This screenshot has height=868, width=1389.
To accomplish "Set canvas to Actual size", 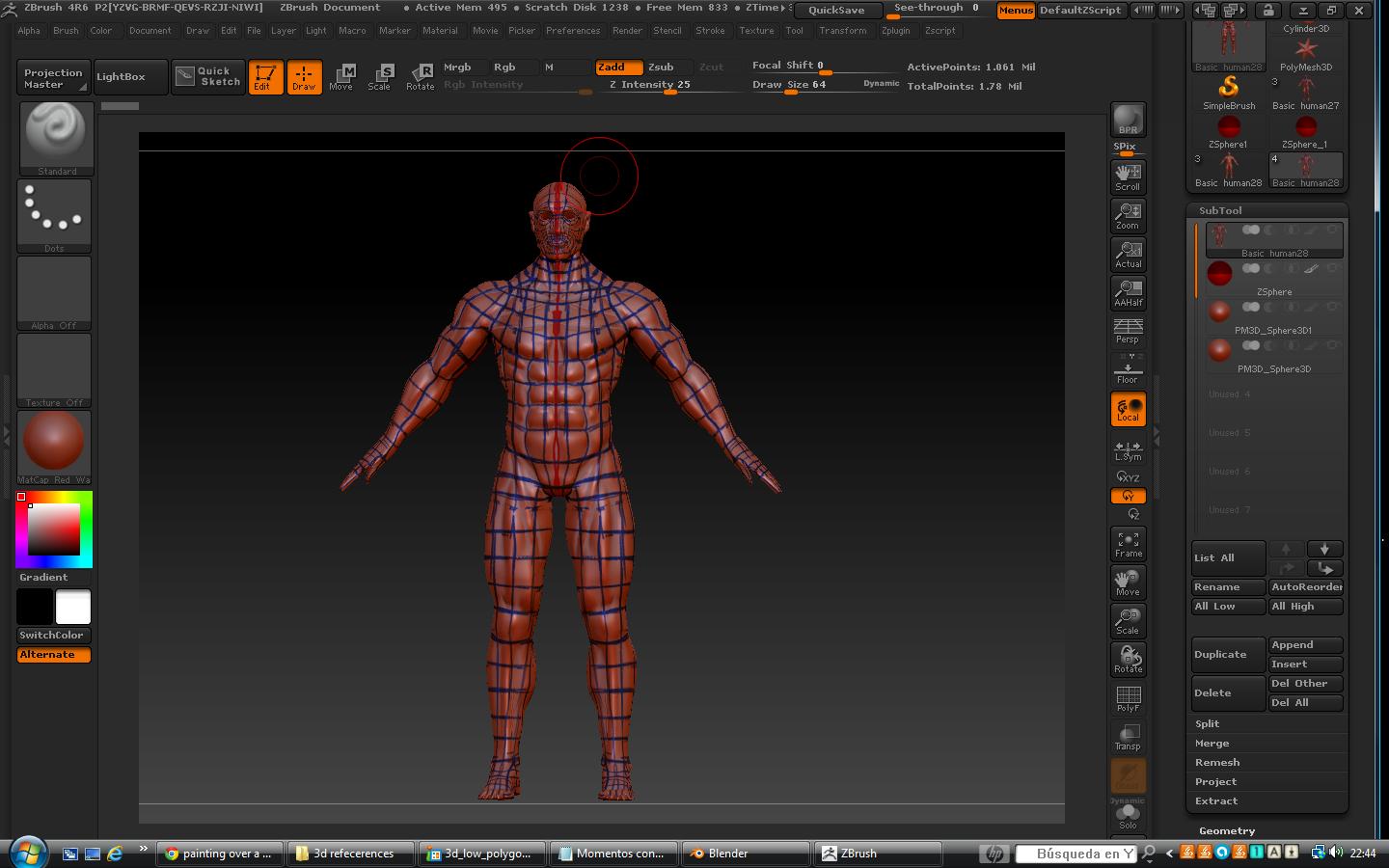I will 1128,254.
